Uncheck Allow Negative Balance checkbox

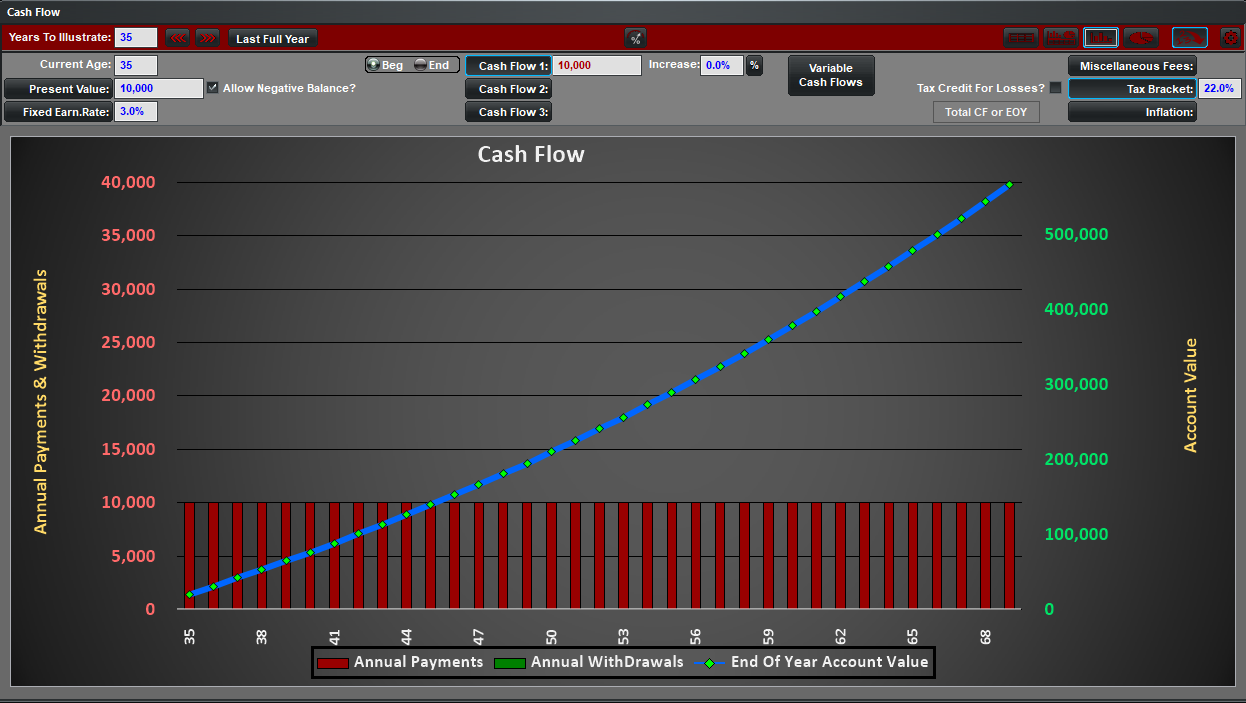tap(212, 88)
